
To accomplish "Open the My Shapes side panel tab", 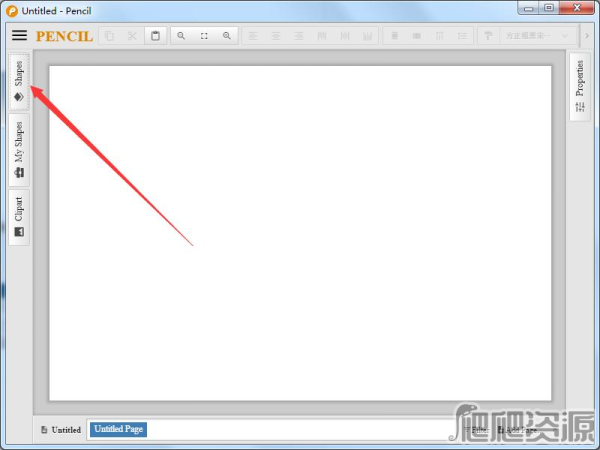I will (x=19, y=150).
